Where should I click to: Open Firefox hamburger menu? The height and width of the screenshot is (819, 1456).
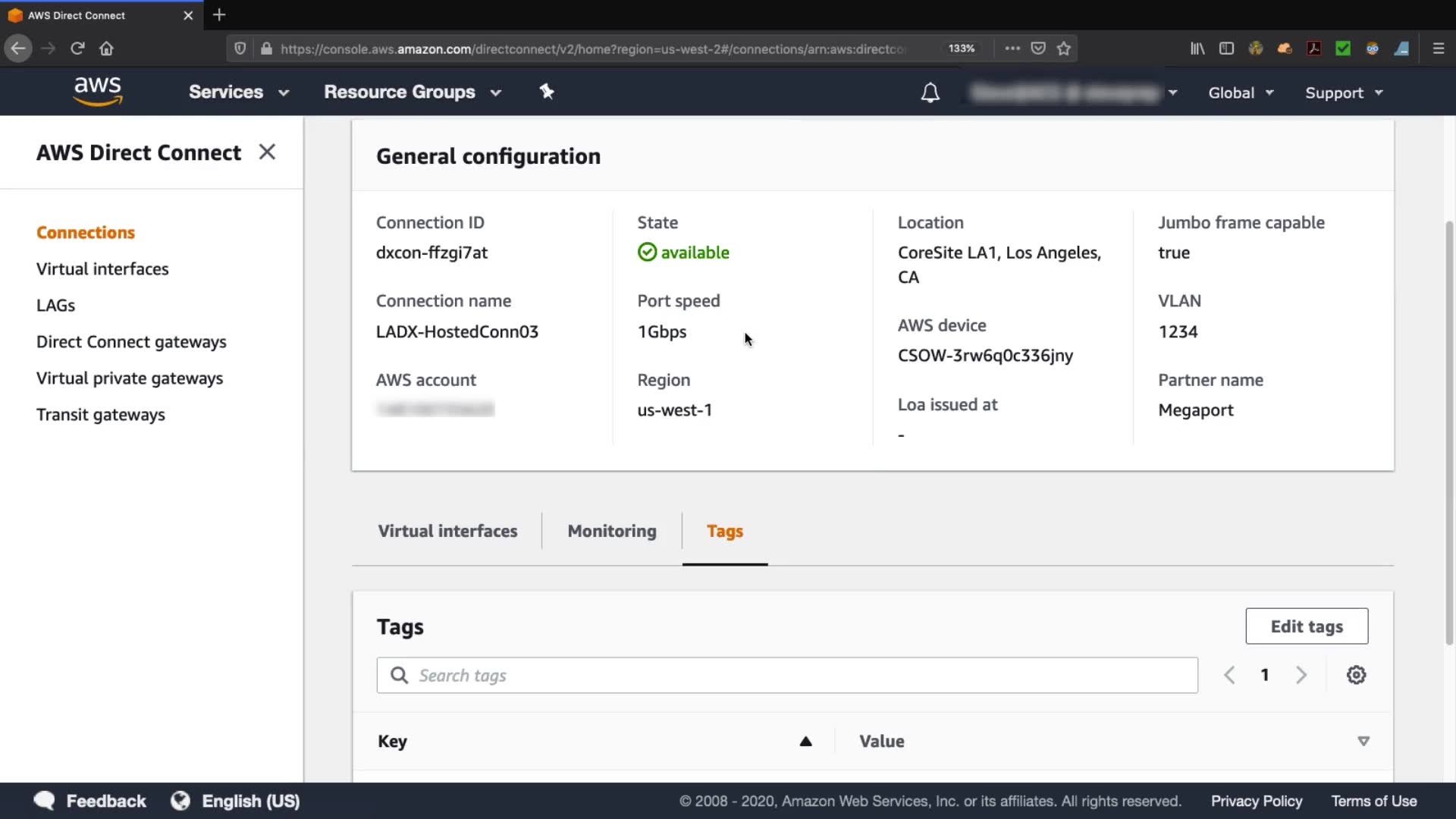pyautogui.click(x=1438, y=49)
